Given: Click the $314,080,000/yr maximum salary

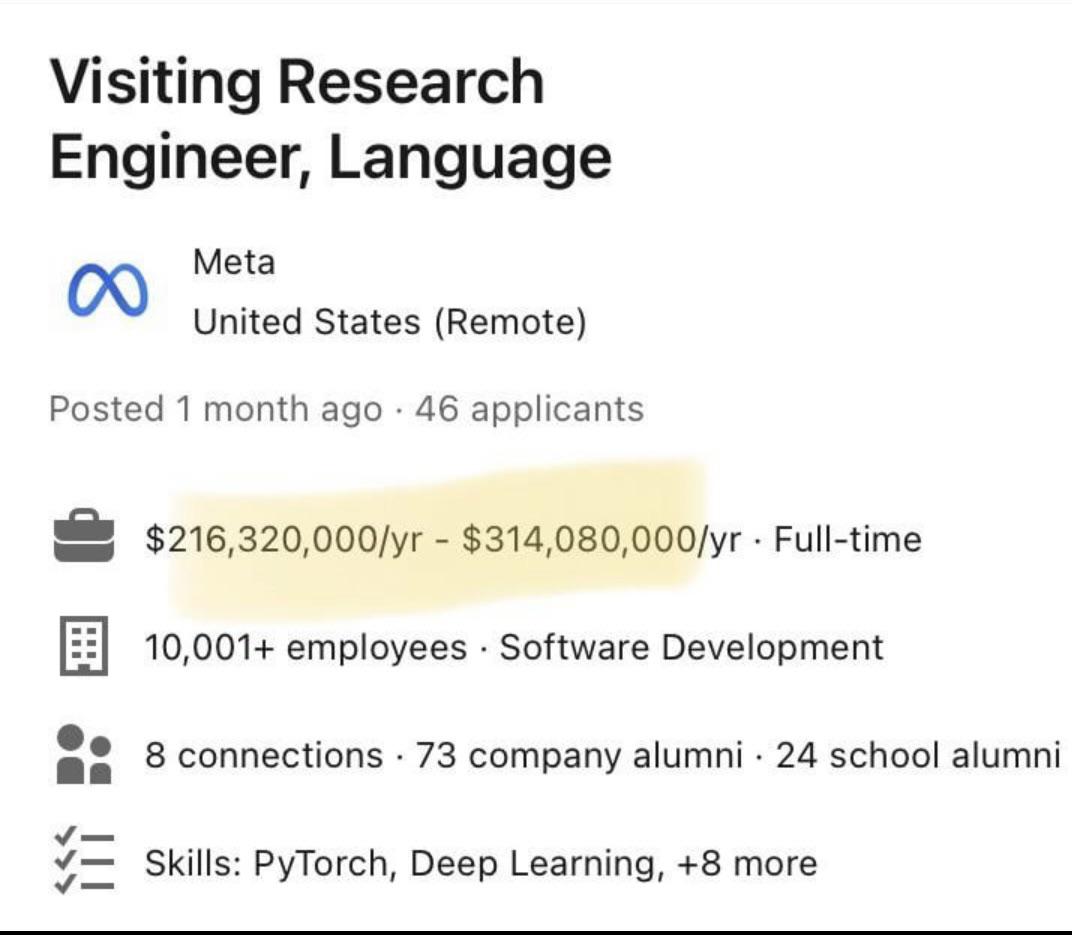Looking at the screenshot, I should (601, 540).
